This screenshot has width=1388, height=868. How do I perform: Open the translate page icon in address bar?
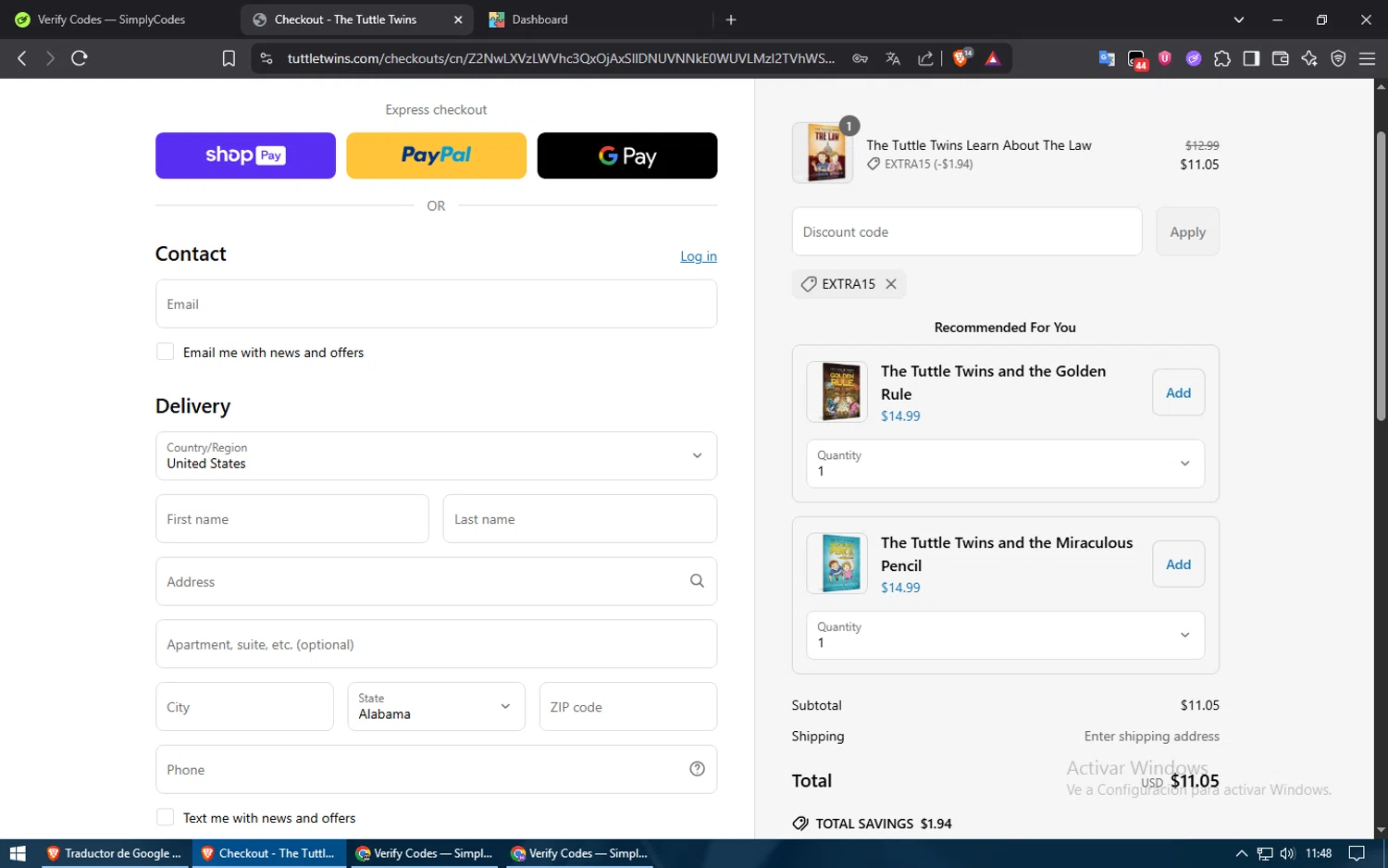click(x=893, y=58)
